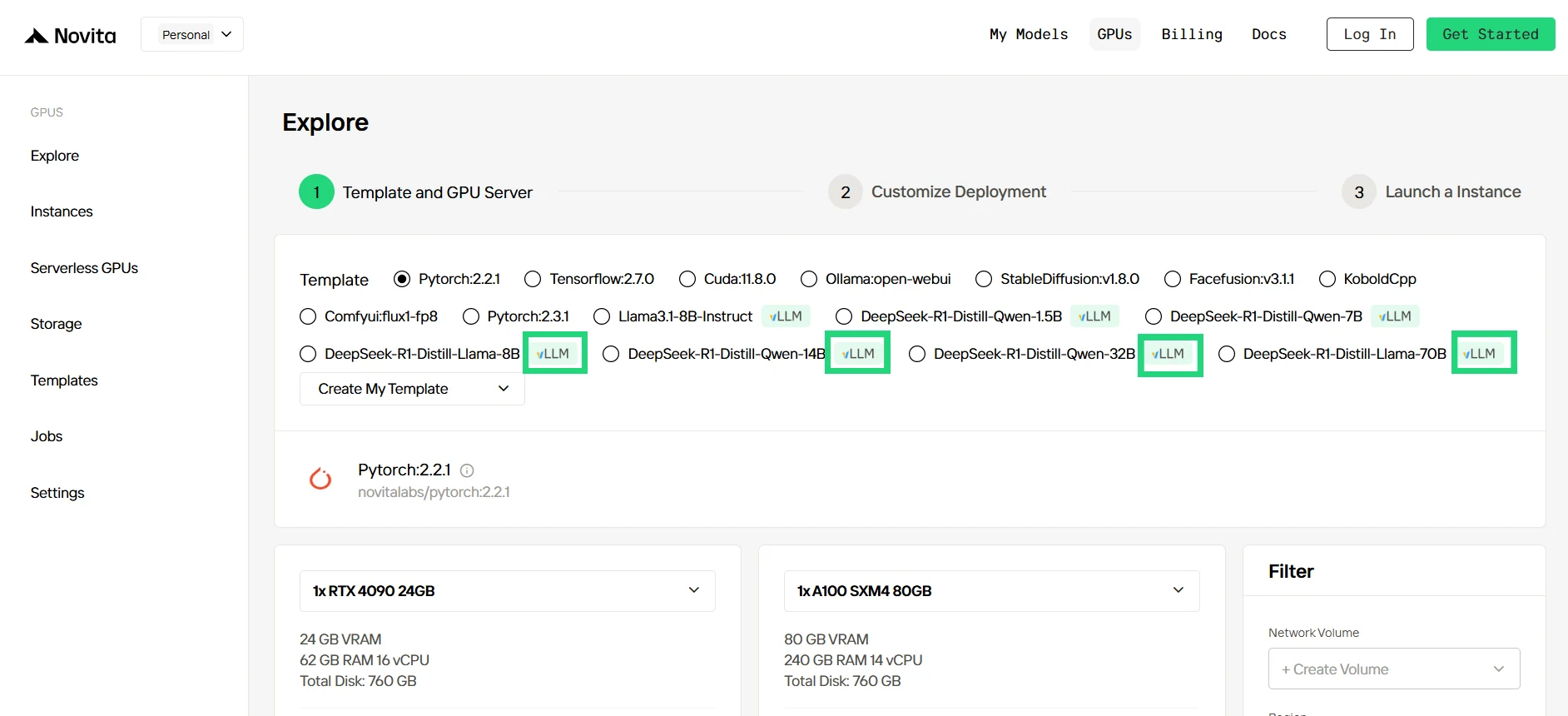The image size is (1568, 716).
Task: Click the 24 GB VRAM text
Action: click(340, 639)
